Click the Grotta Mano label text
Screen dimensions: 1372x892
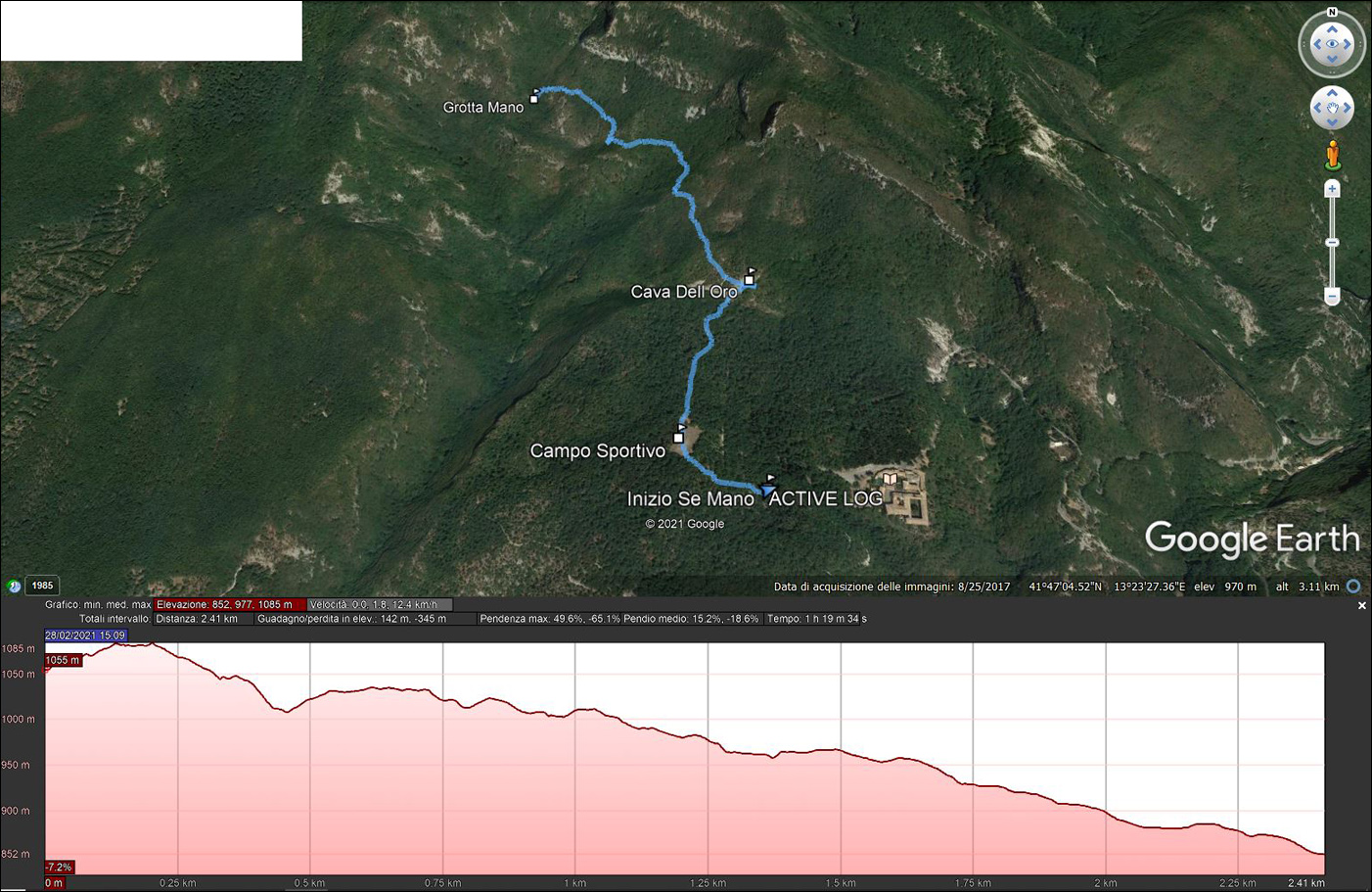(483, 108)
